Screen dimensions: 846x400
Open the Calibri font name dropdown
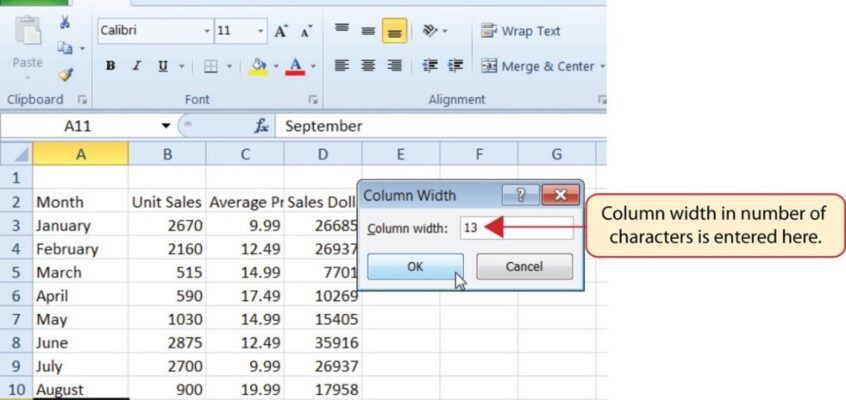(207, 31)
